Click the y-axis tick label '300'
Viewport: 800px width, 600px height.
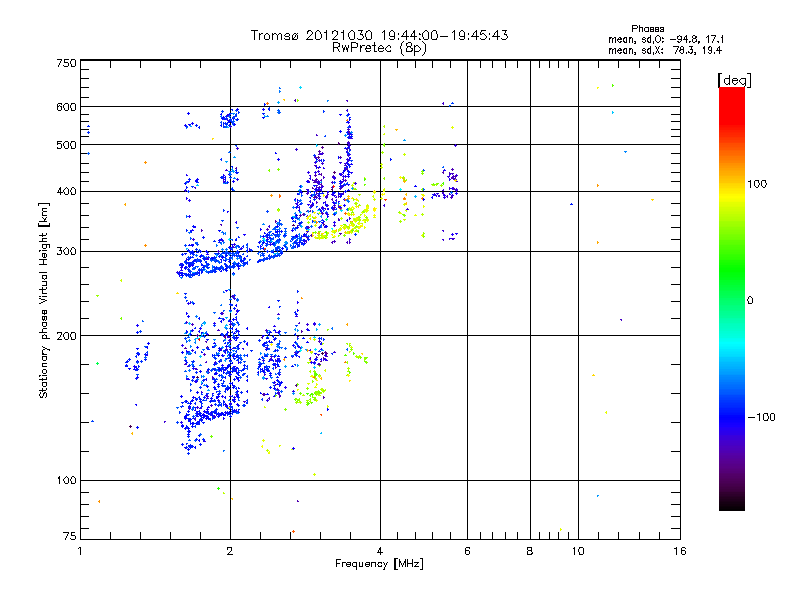click(x=66, y=252)
